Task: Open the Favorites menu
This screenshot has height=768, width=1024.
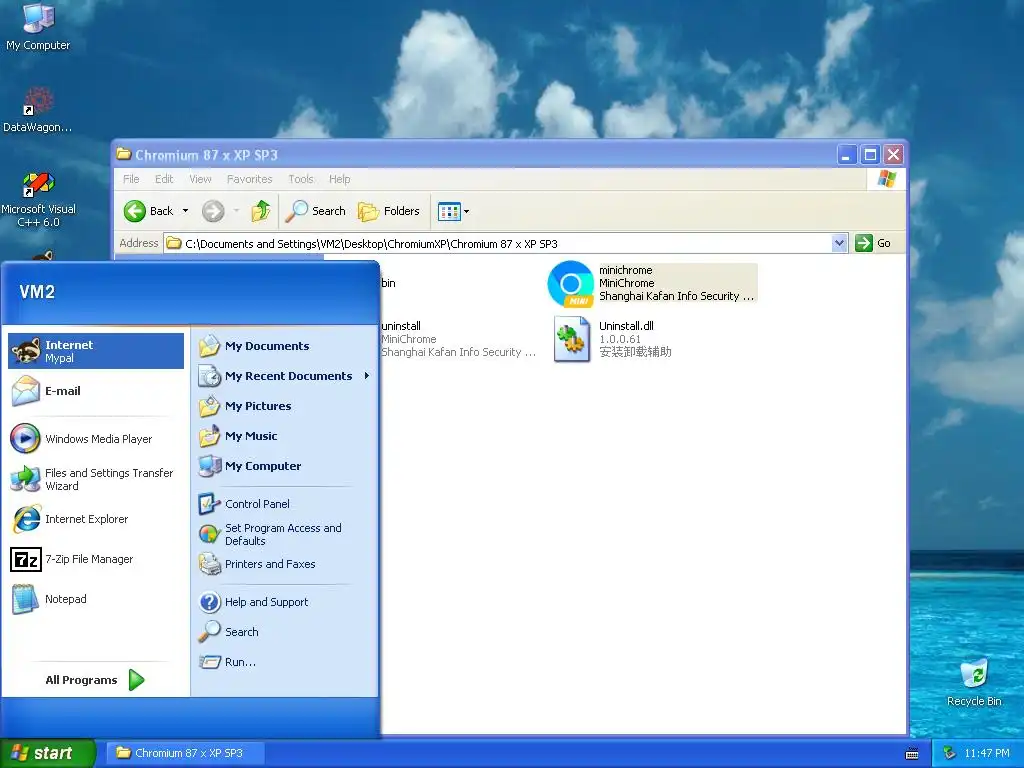Action: 249,179
